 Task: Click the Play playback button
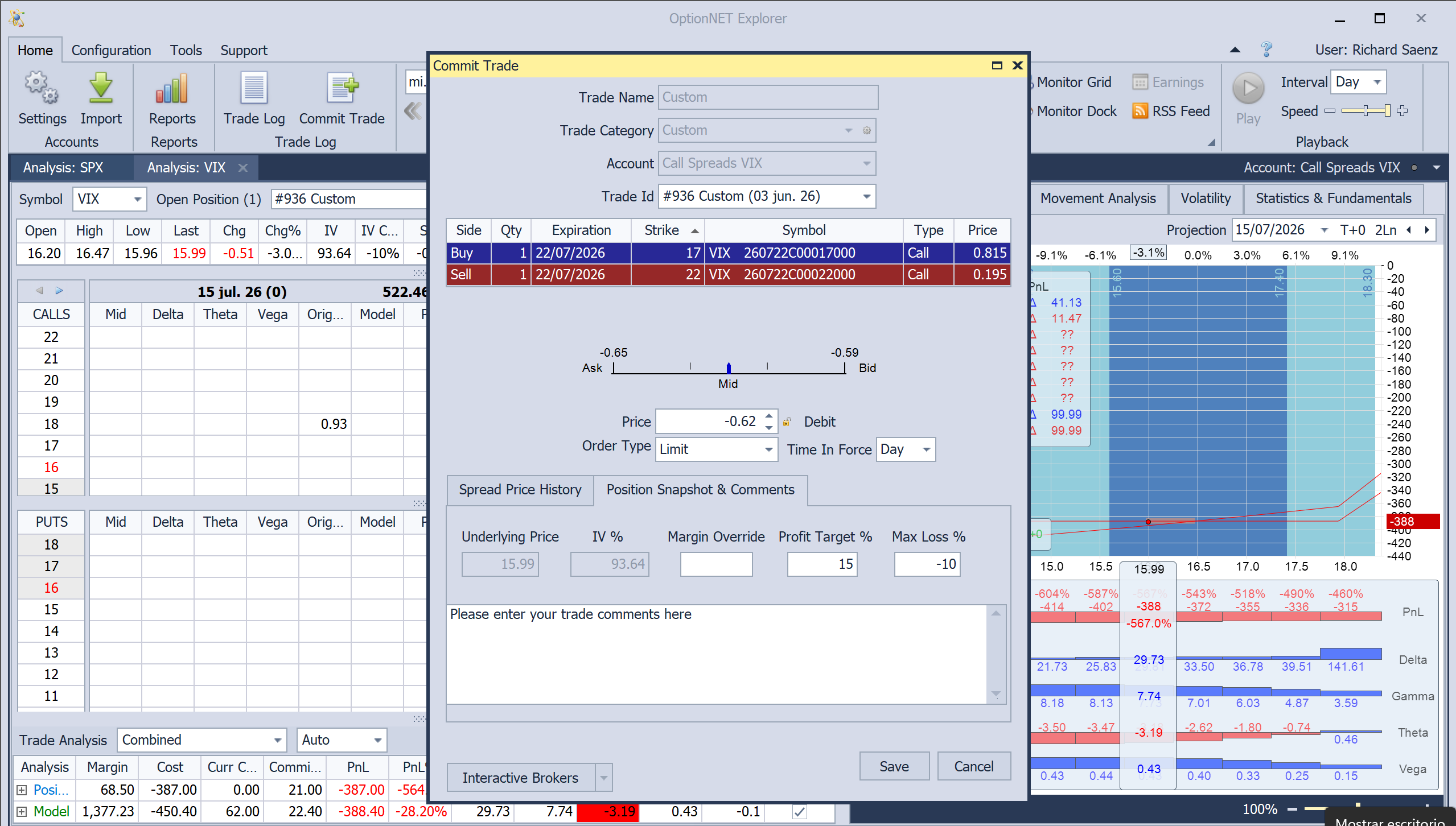coord(1248,98)
